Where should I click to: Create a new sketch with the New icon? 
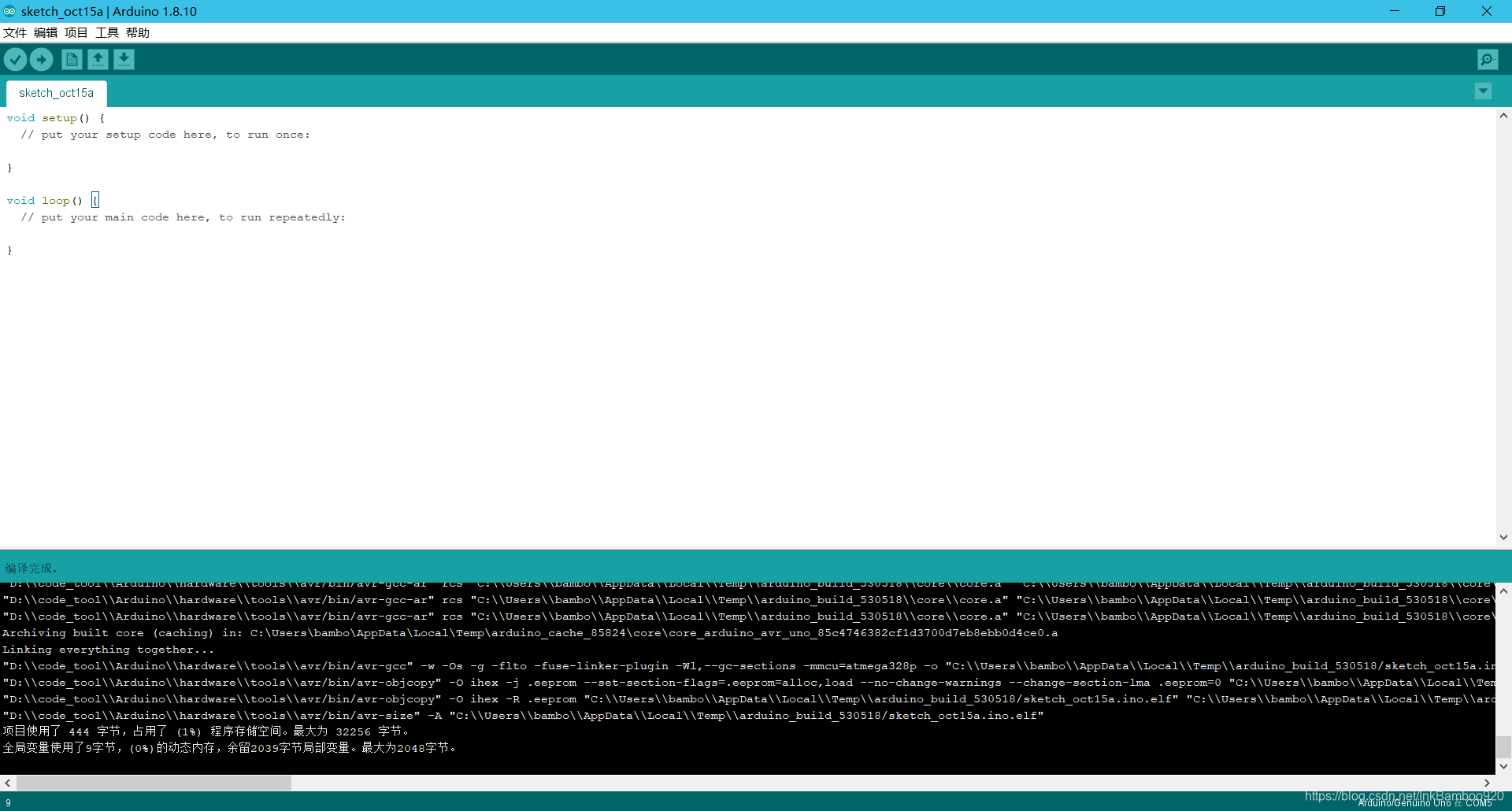pyautogui.click(x=72, y=59)
